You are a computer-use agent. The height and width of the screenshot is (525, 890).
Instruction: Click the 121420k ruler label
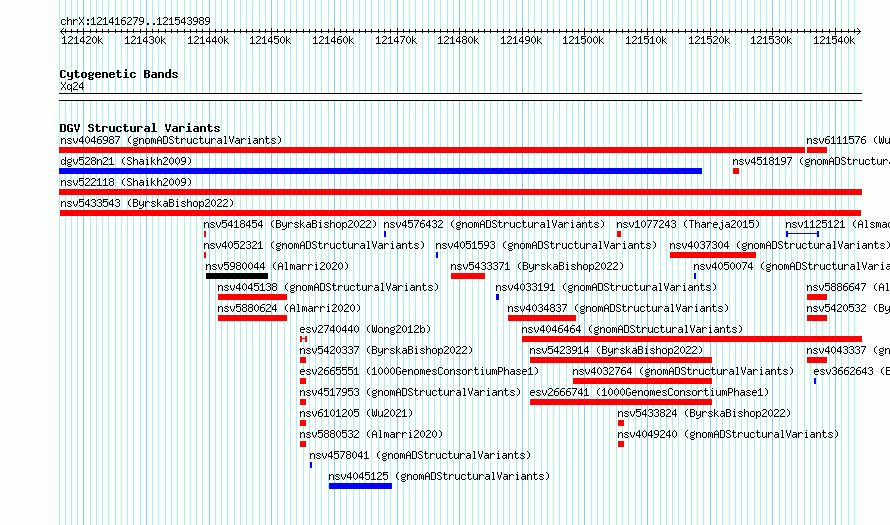pyautogui.click(x=82, y=40)
